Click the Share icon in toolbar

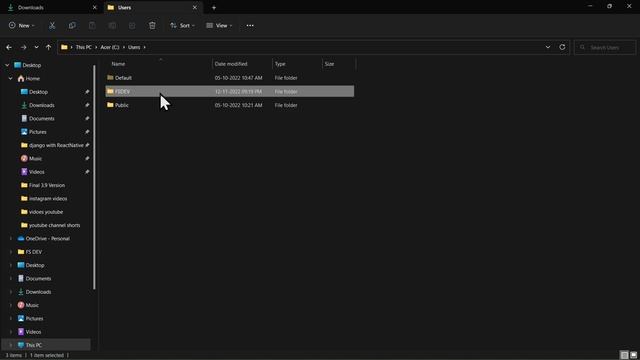click(x=132, y=25)
